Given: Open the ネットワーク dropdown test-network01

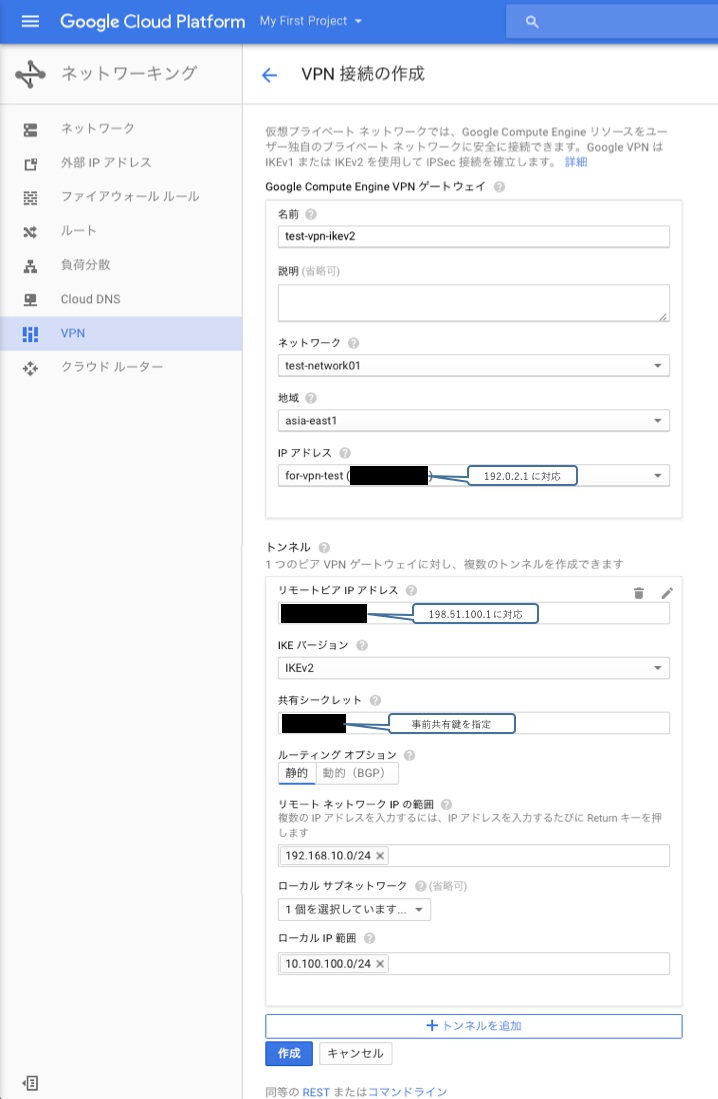Looking at the screenshot, I should pos(473,366).
